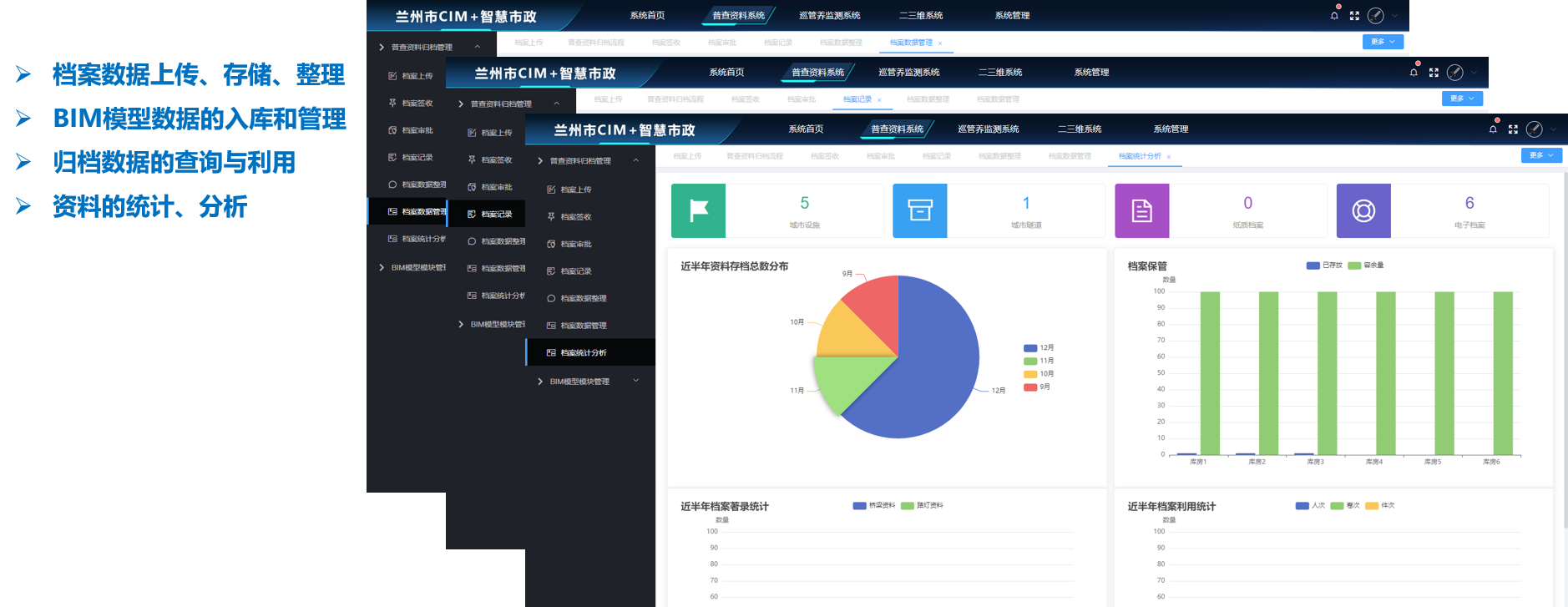Screen dimensions: 1568x607
Task: Close the 档案统计分析 tab with its x
Action: click(1169, 157)
